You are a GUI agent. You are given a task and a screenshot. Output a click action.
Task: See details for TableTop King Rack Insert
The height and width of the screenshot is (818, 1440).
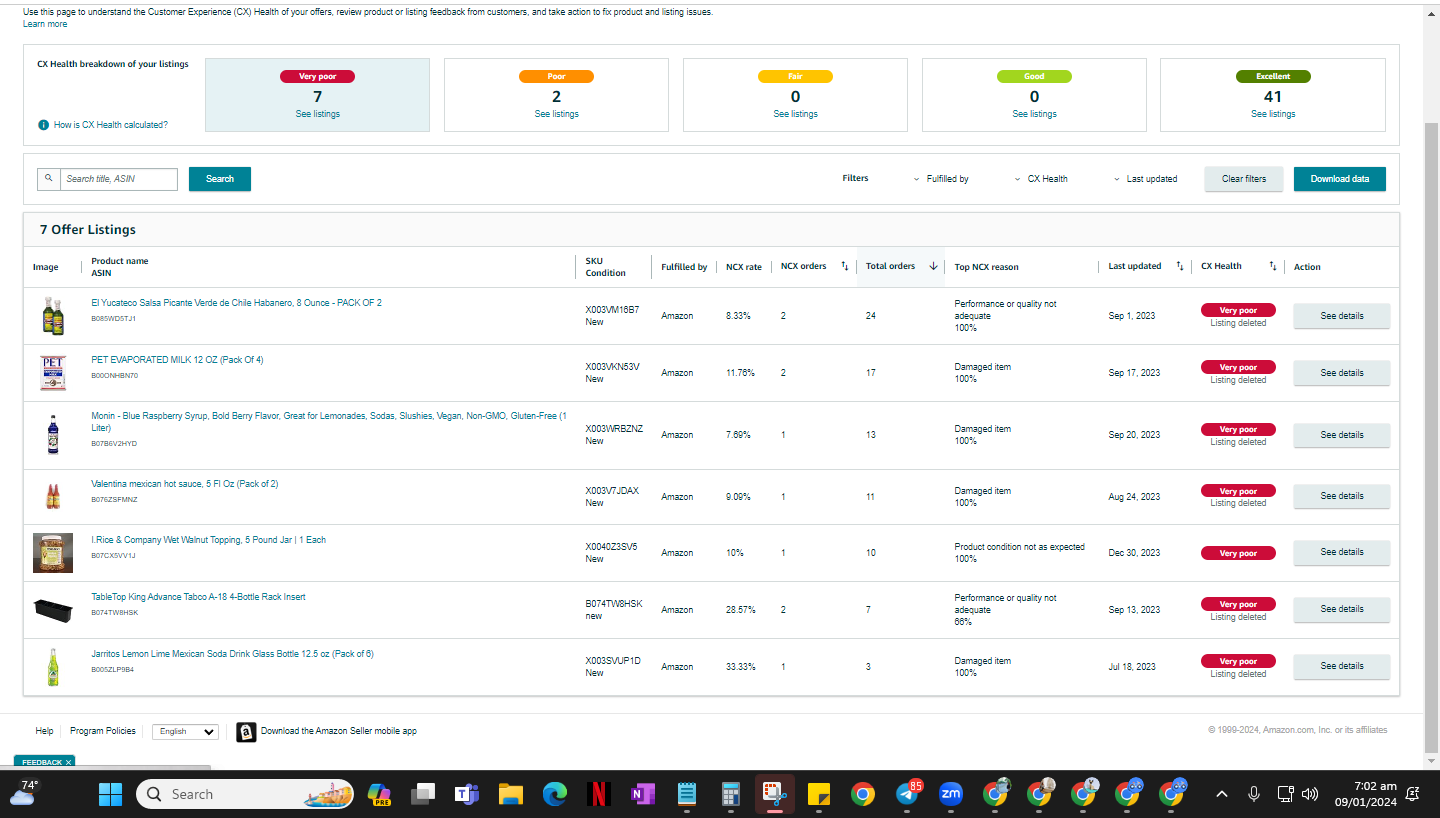(1342, 609)
